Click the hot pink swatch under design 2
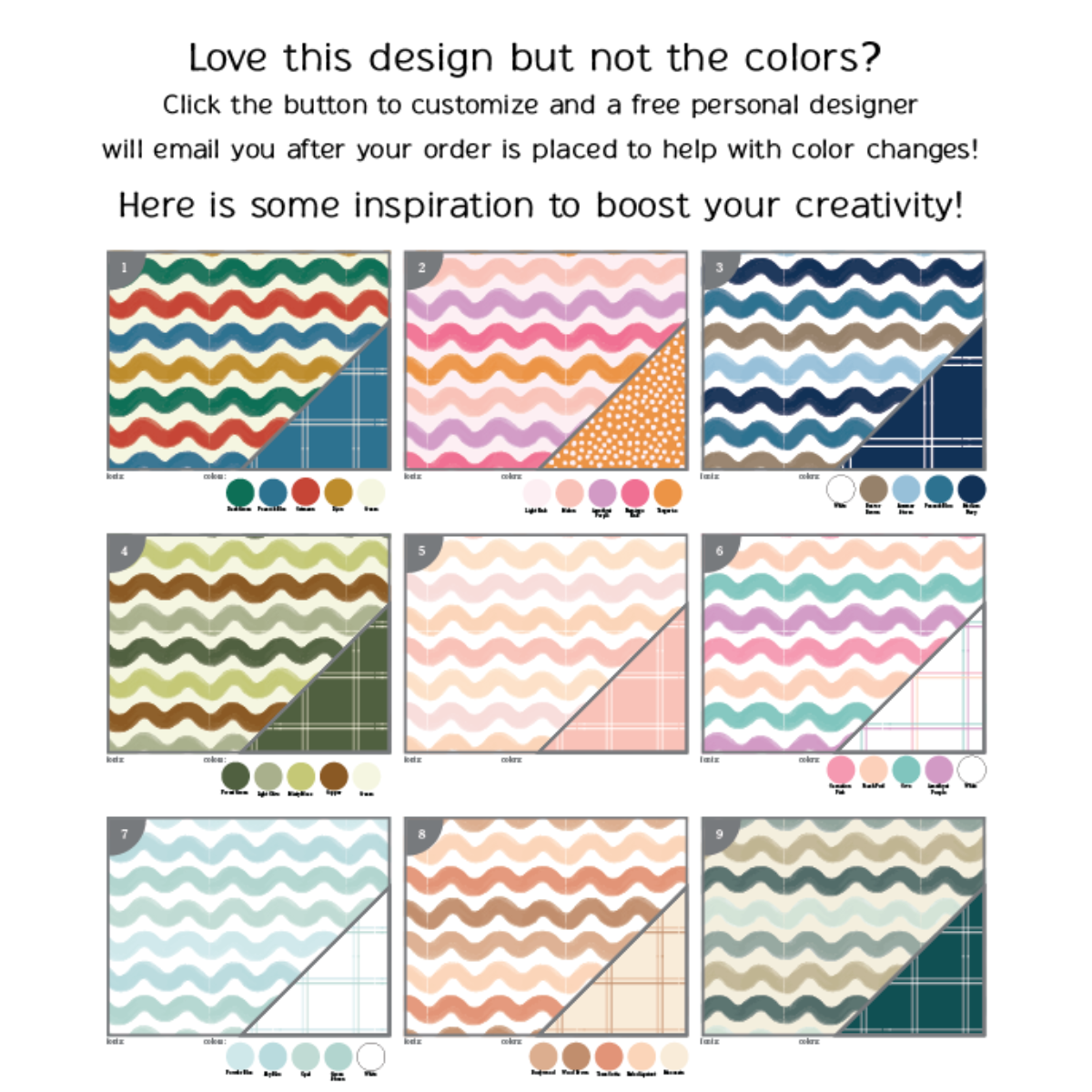This screenshot has height=1092, width=1092. (x=634, y=493)
